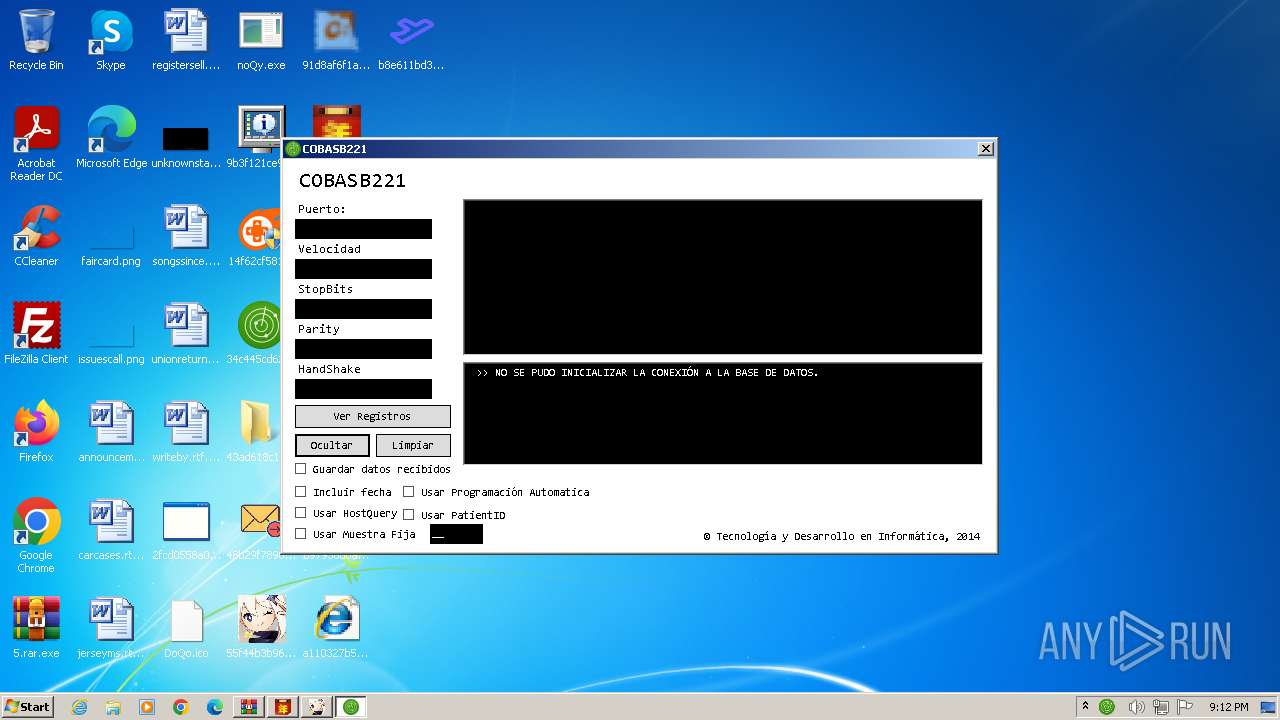Image resolution: width=1280 pixels, height=720 pixels.
Task: Open the media player taskbar icon
Action: coord(147,707)
